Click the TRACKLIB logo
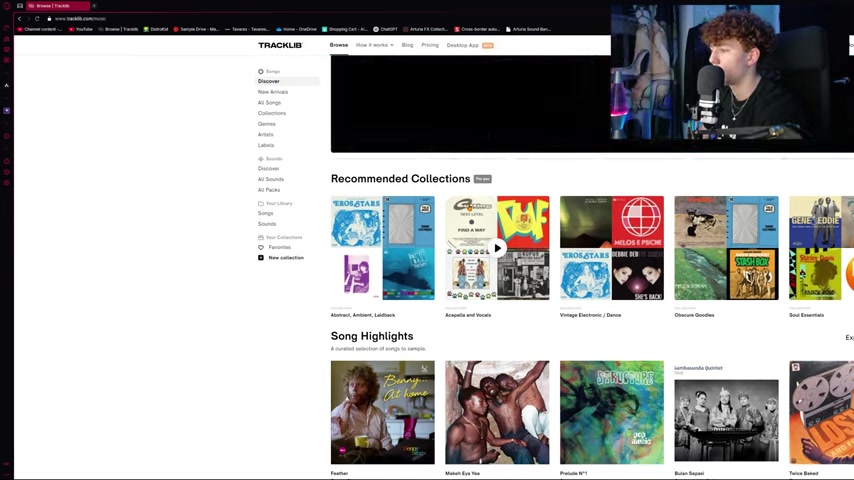The width and height of the screenshot is (854, 480). pyautogui.click(x=280, y=45)
